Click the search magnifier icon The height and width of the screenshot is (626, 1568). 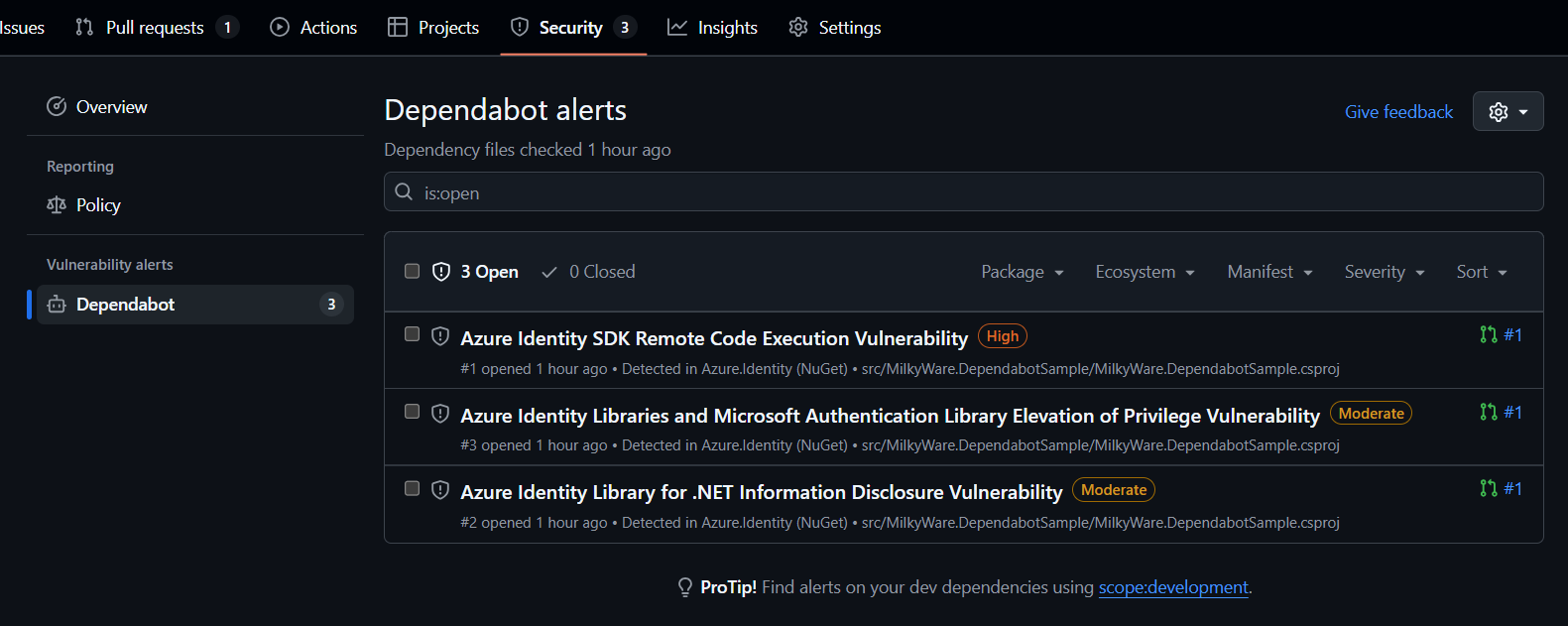click(x=404, y=191)
